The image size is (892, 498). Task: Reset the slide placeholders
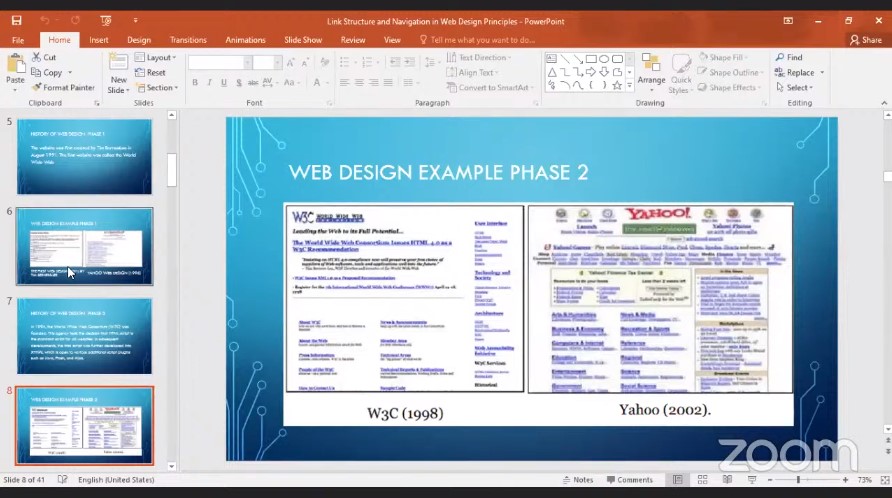[150, 72]
